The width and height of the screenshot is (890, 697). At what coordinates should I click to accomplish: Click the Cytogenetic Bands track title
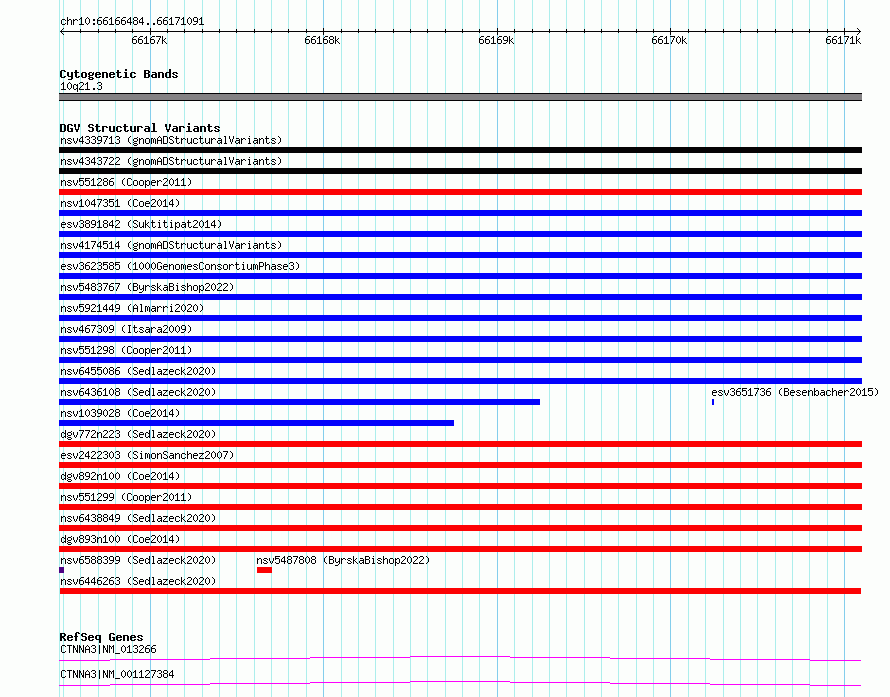pos(119,74)
